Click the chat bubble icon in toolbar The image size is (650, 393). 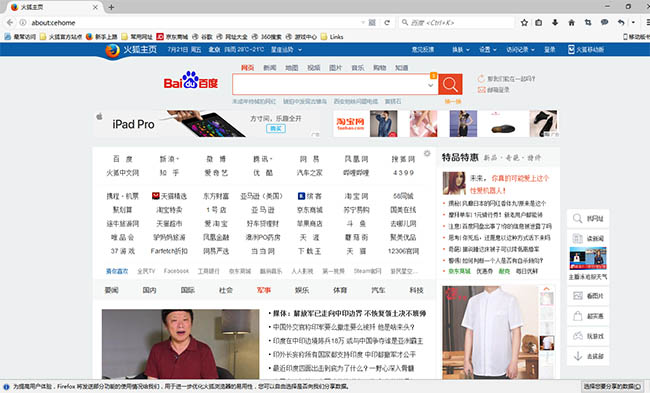pos(604,22)
